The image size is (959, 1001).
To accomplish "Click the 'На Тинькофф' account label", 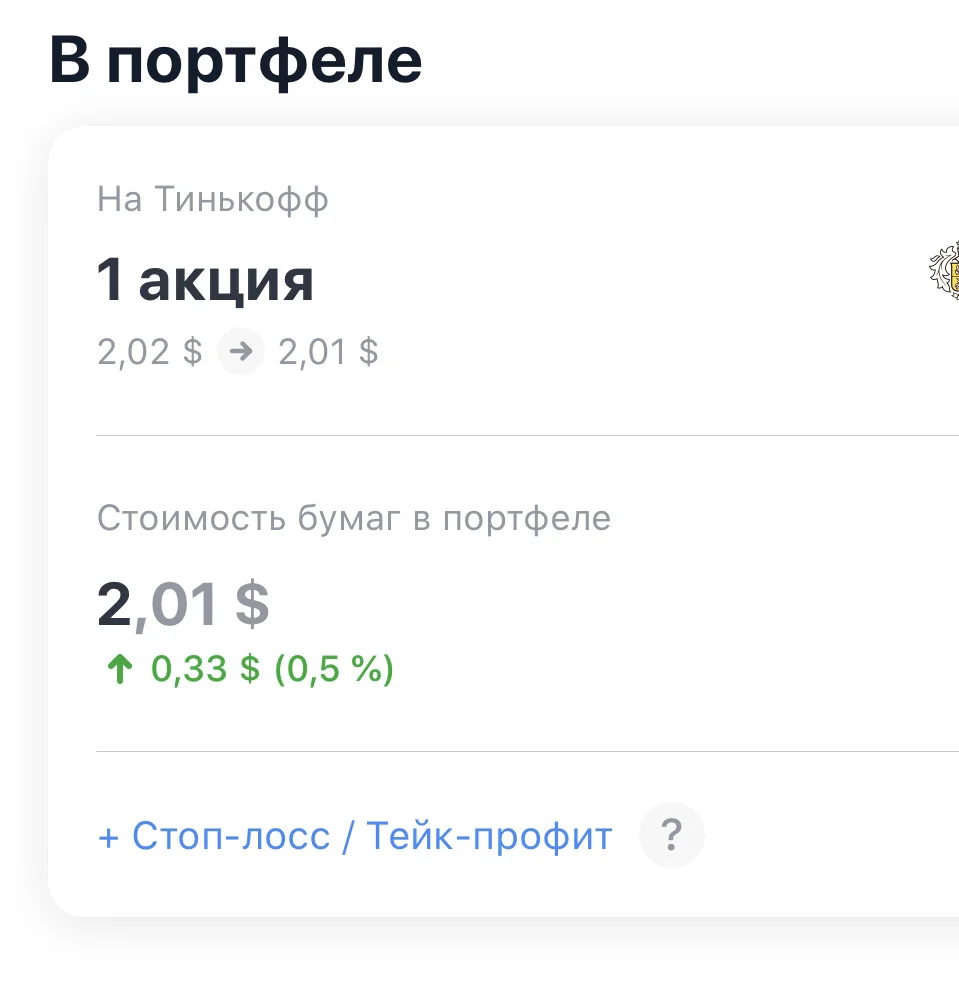I will [x=213, y=199].
